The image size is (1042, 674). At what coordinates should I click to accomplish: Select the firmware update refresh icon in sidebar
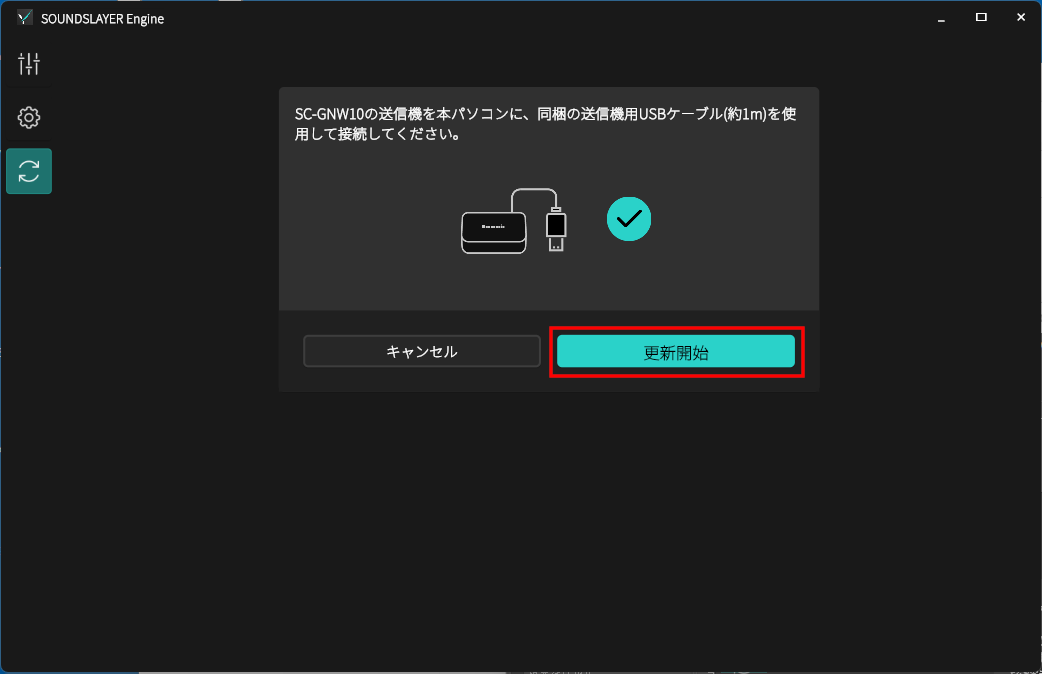[x=29, y=171]
